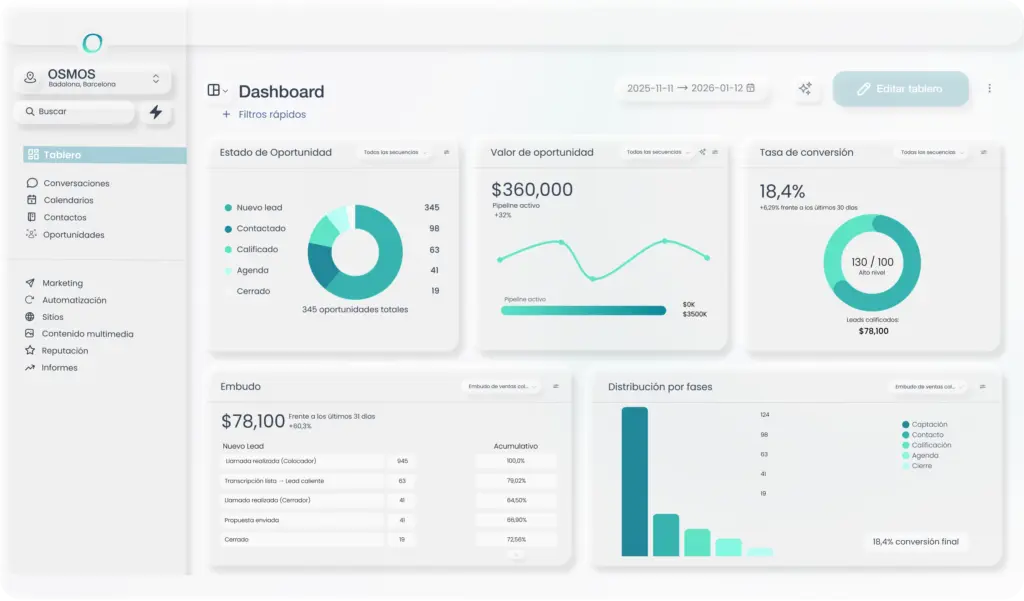Viewport: 1024px width, 601px height.
Task: Open the Sitios globe item
Action: pos(52,317)
